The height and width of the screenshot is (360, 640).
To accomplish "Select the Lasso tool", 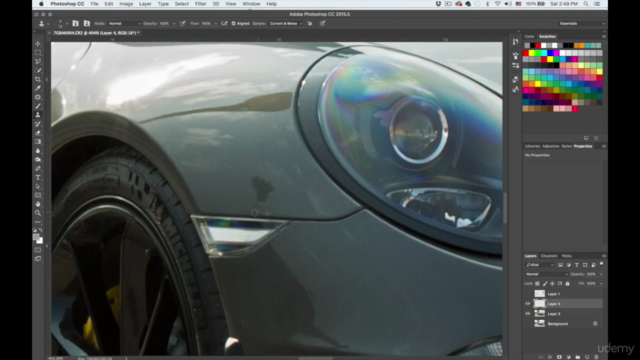I will point(38,62).
